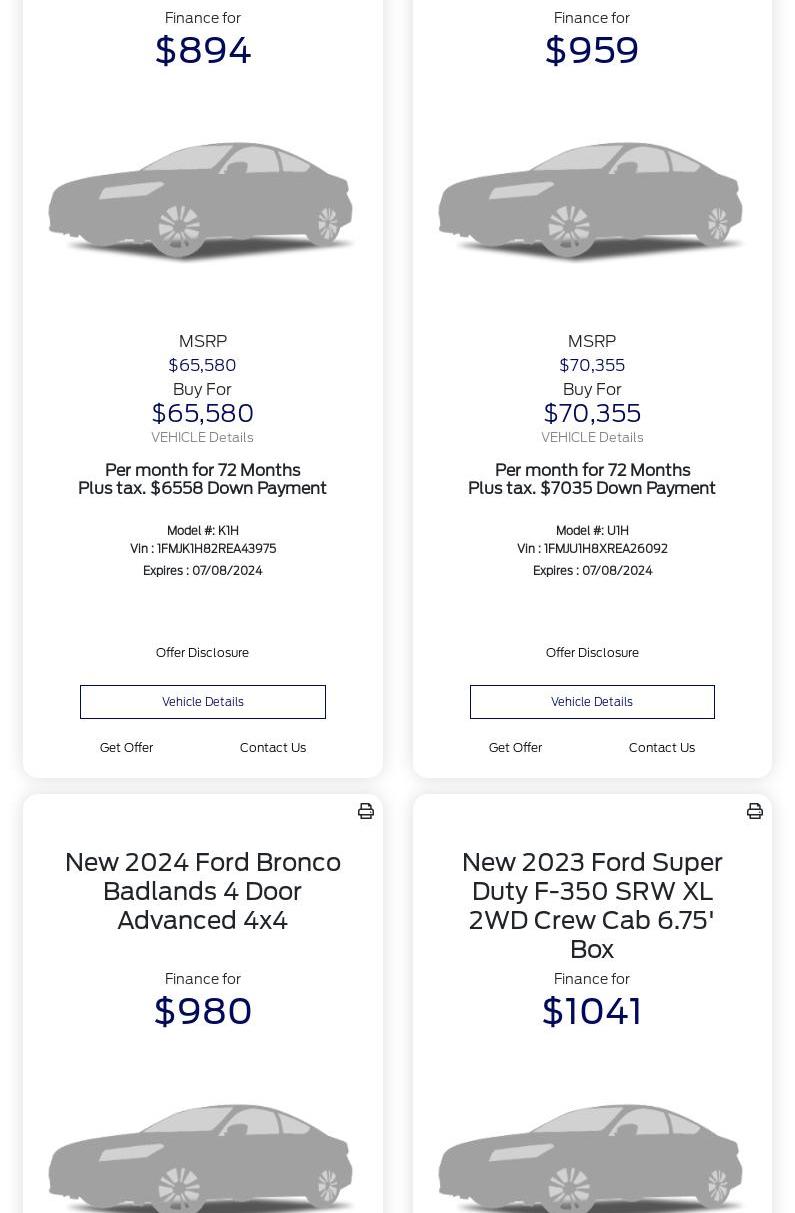
Task: Click the car placeholder image on $894 card
Action: [x=201, y=200]
